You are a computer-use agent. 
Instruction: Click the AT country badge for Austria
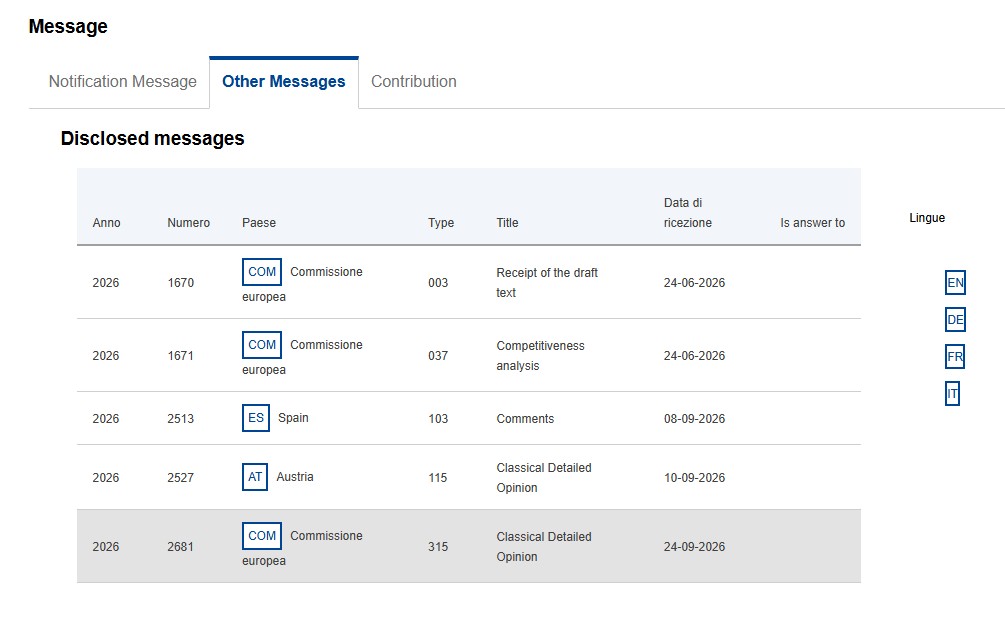tap(254, 477)
